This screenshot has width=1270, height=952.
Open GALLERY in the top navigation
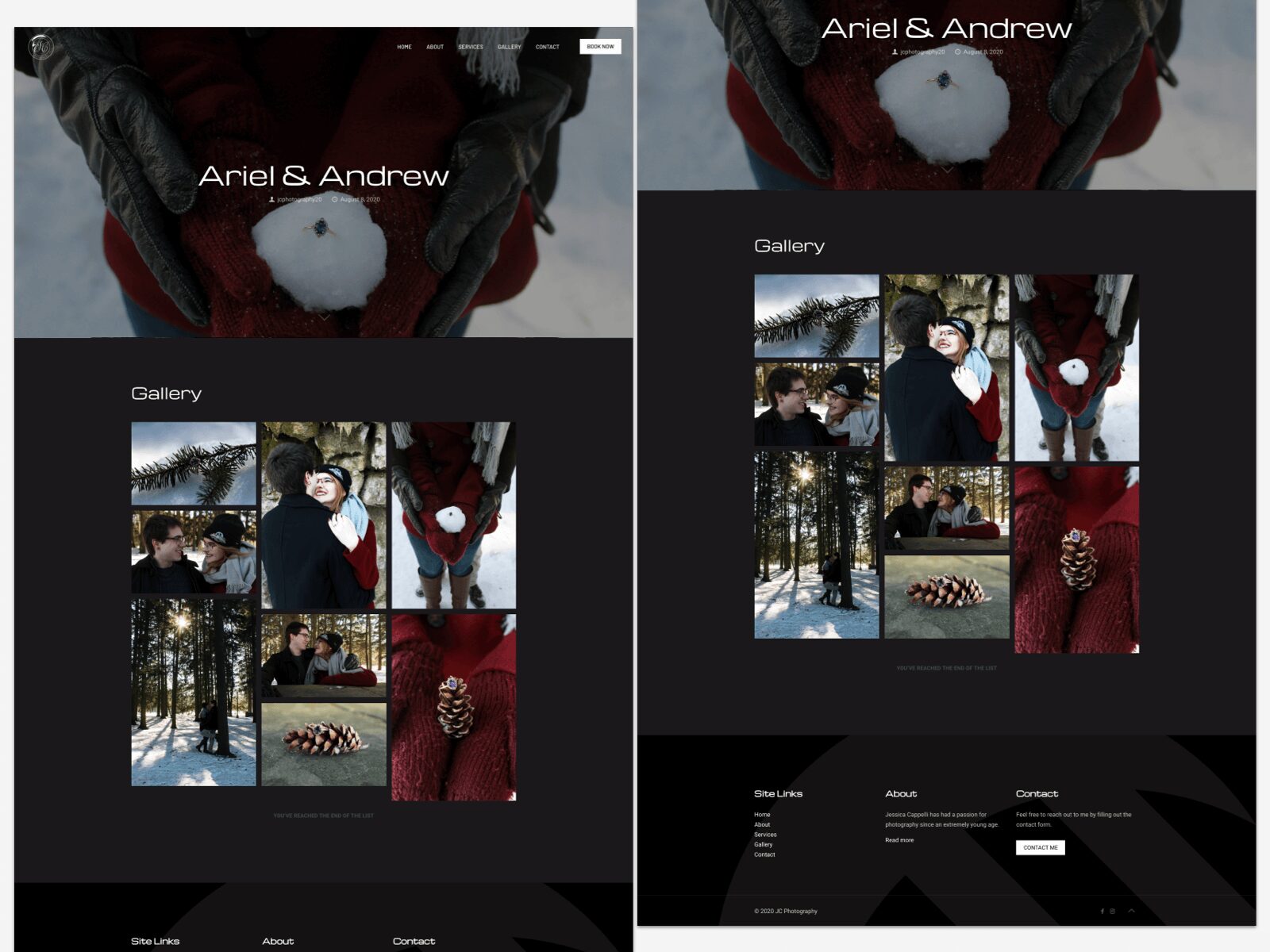pos(510,47)
